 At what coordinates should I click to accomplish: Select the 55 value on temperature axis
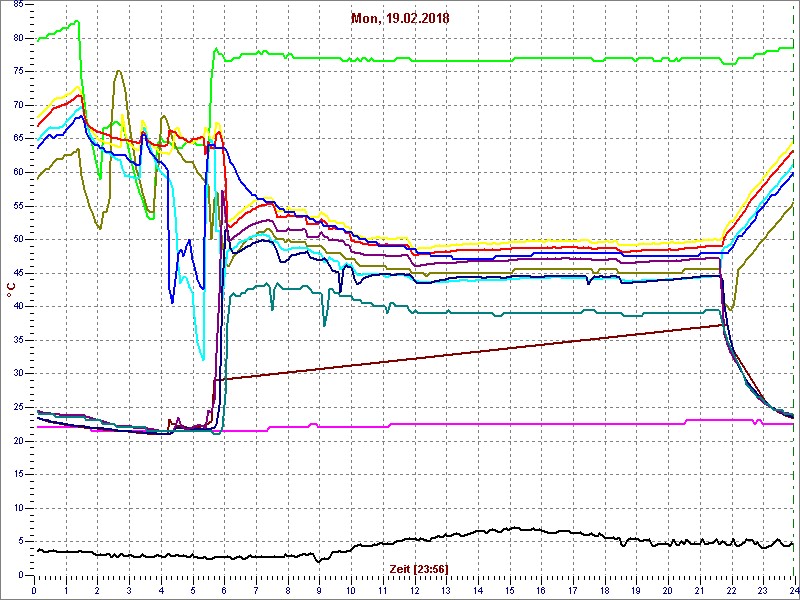[17, 206]
